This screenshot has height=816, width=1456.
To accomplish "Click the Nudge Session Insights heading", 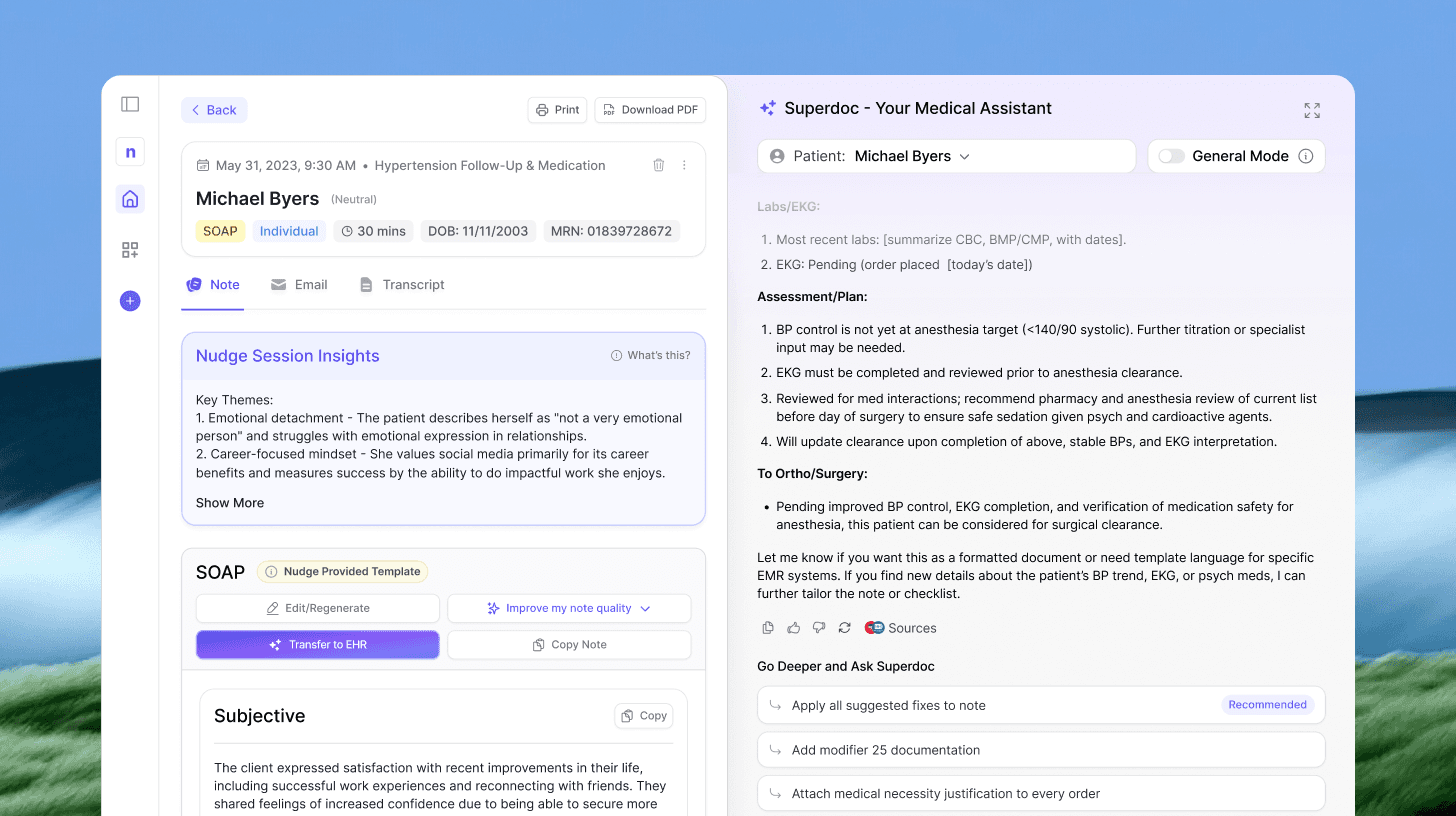I will (x=287, y=356).
